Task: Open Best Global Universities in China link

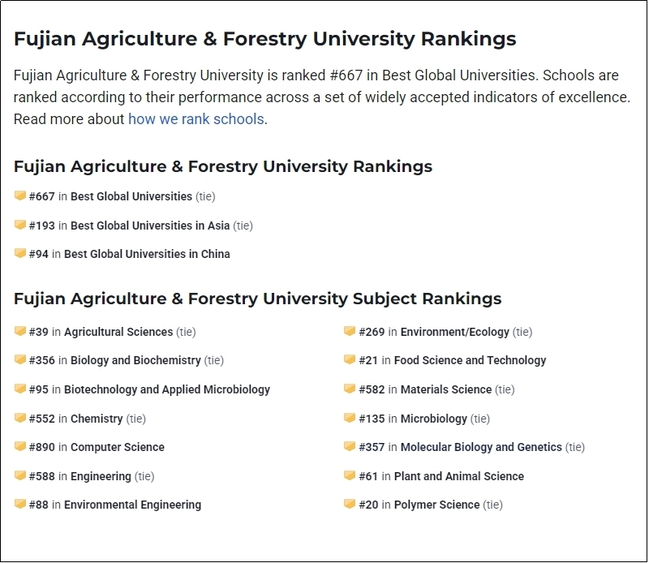Action: tap(147, 255)
